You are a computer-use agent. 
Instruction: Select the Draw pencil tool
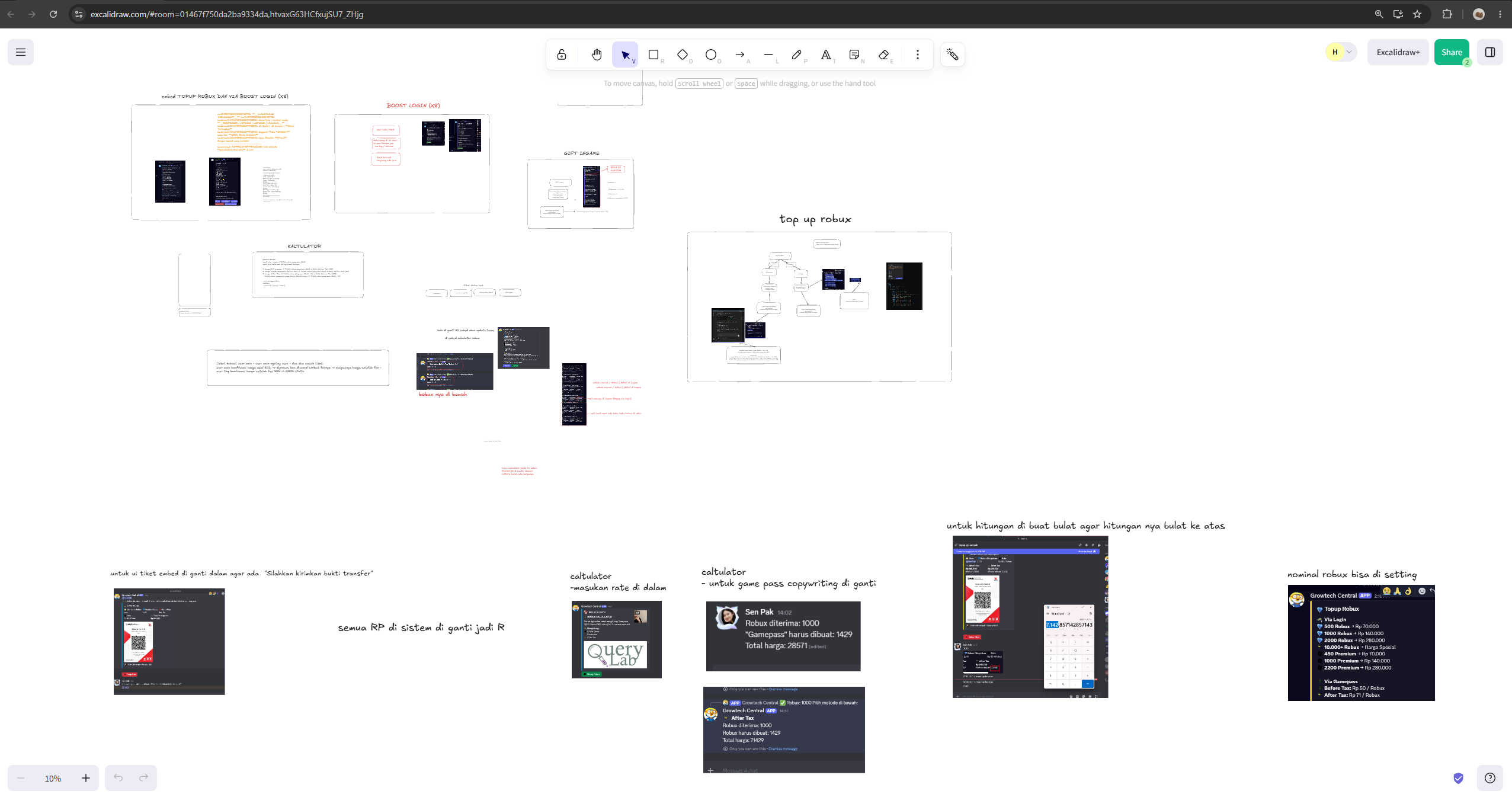[x=797, y=55]
